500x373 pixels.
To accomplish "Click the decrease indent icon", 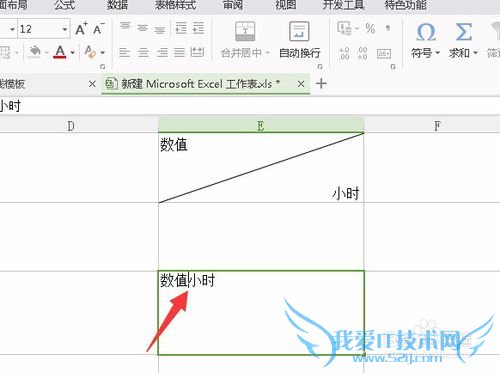I will point(181,28).
